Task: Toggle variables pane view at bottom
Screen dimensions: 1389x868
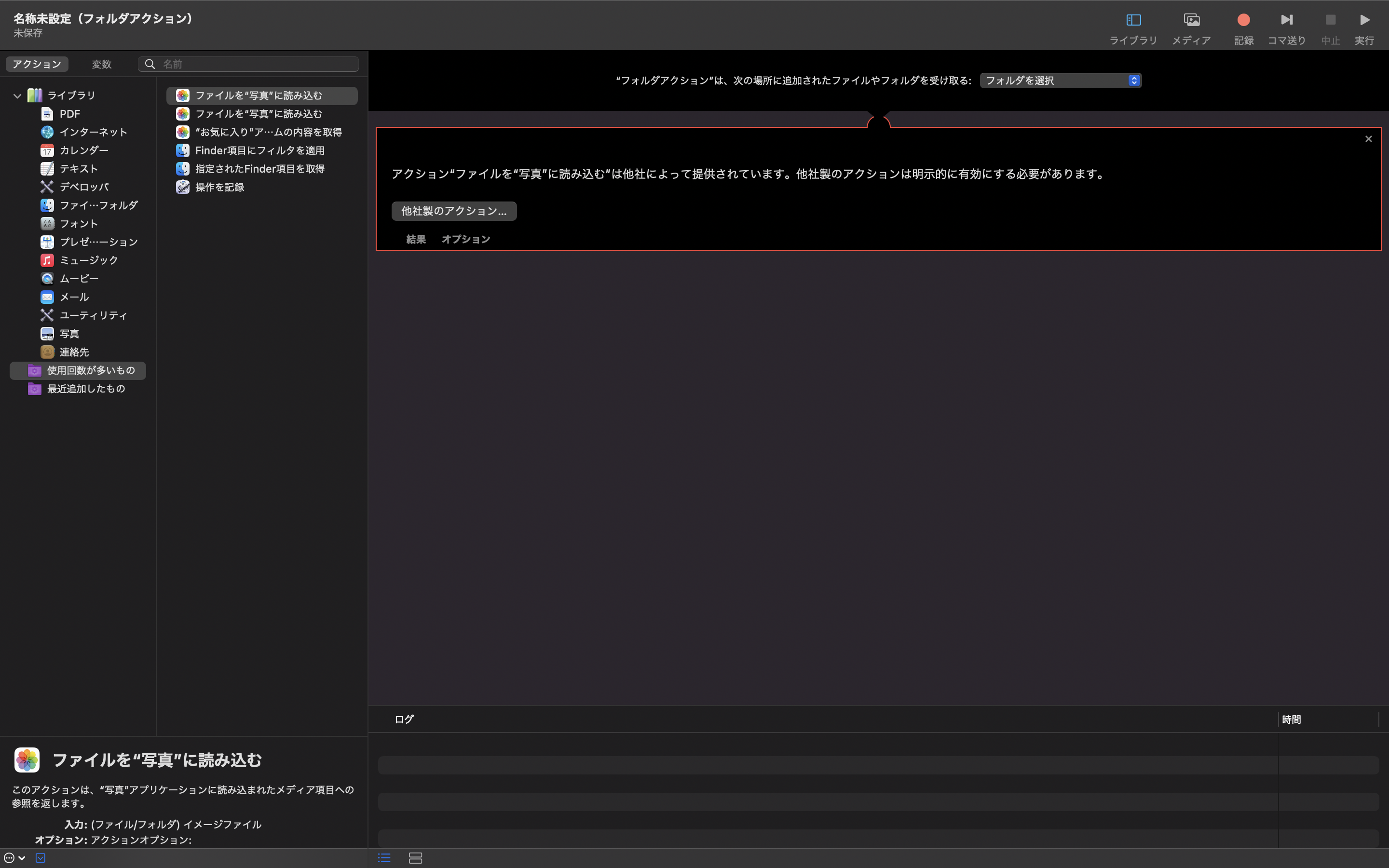Action: [415, 858]
